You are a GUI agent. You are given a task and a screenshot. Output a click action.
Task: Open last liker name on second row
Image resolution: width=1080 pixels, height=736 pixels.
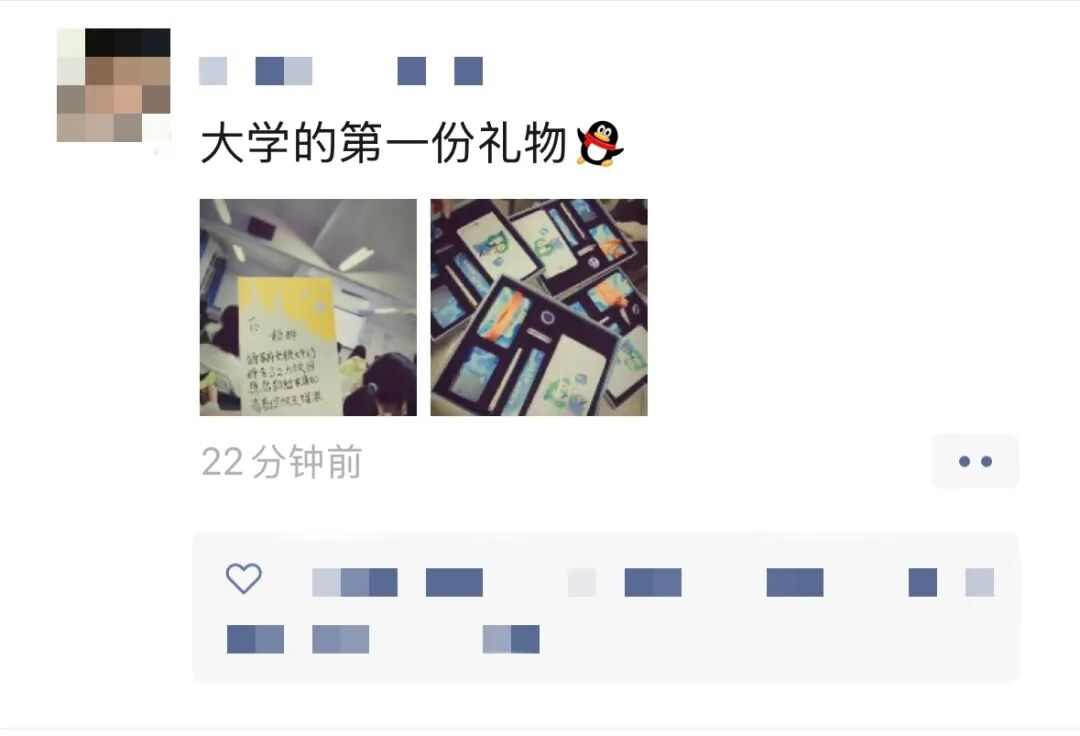pyautogui.click(x=511, y=639)
